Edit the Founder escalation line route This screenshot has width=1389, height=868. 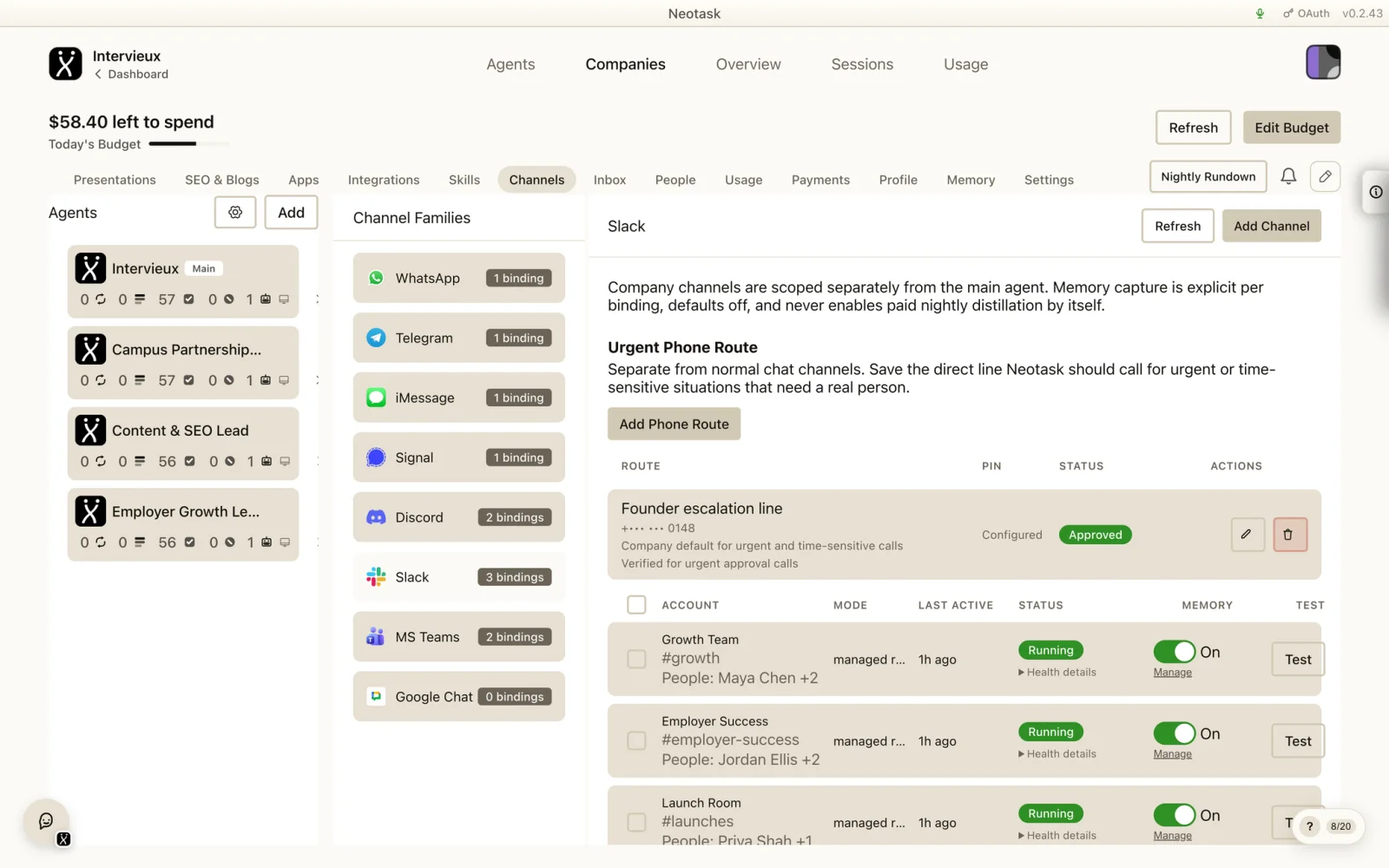[1247, 535]
